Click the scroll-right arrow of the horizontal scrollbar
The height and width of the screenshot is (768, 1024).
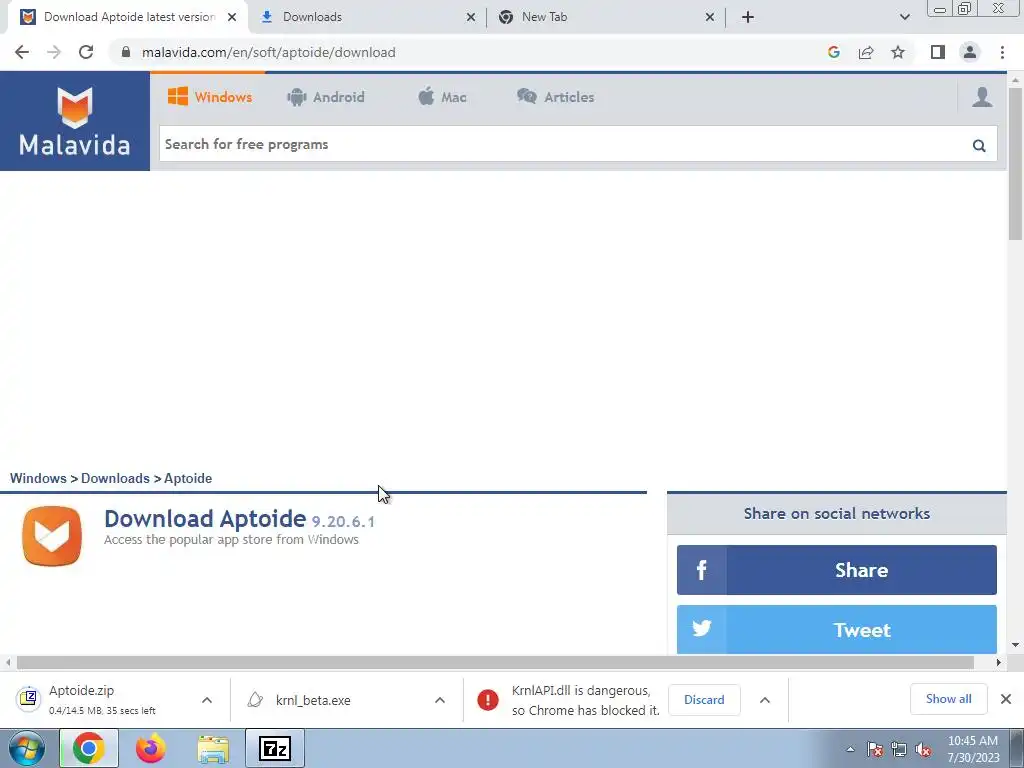(x=999, y=662)
